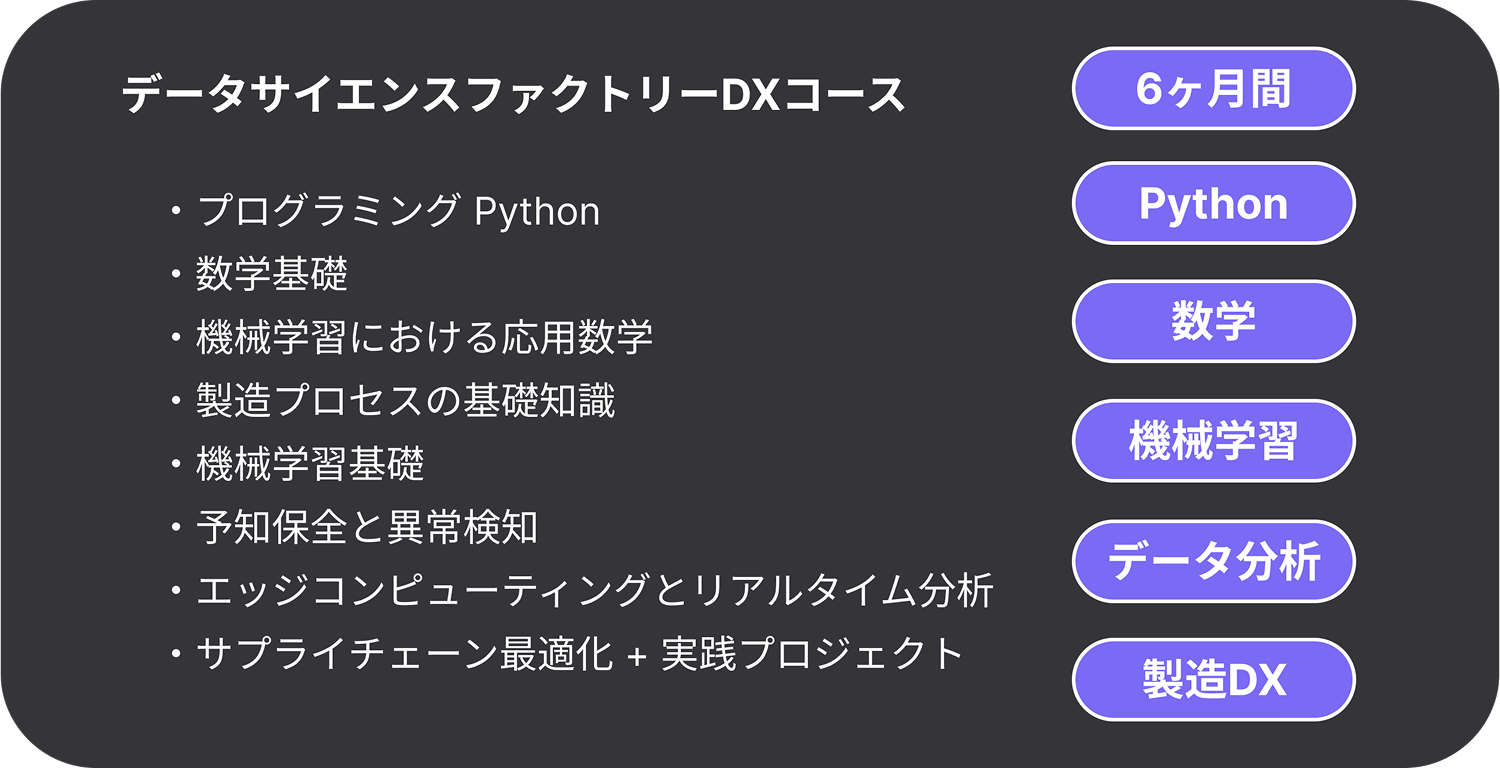Click the データ分析 pill tag

pyautogui.click(x=1213, y=561)
